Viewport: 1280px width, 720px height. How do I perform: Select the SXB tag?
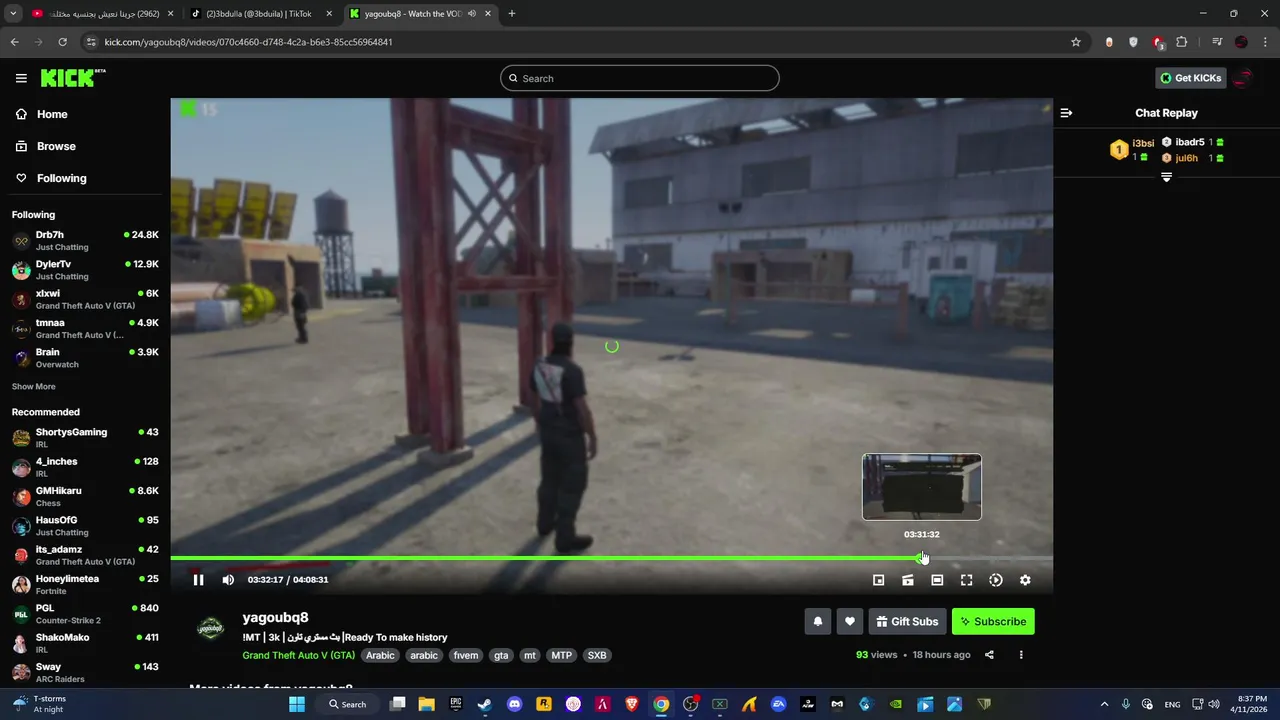click(x=597, y=656)
